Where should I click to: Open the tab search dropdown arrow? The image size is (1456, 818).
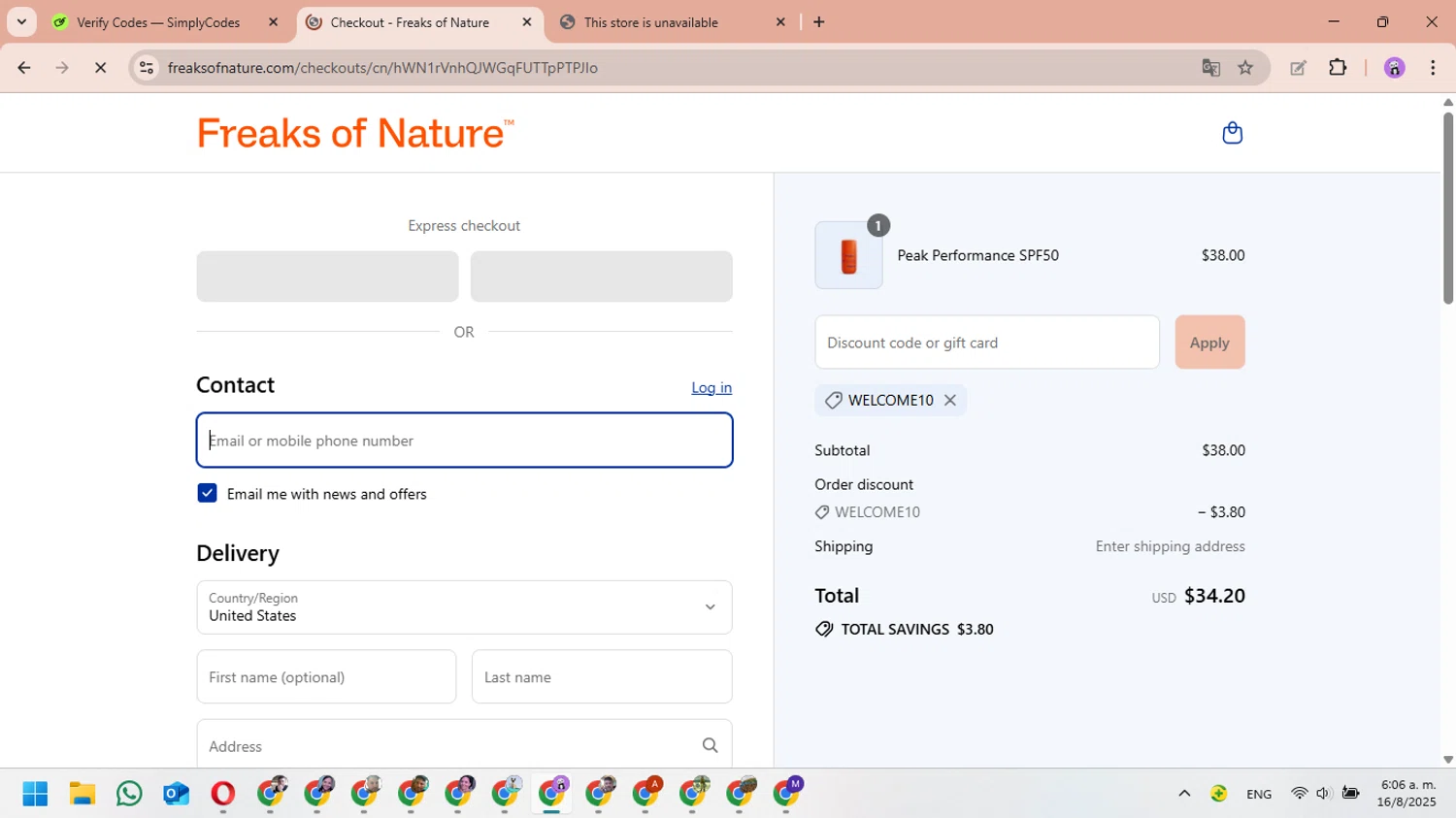(x=21, y=22)
